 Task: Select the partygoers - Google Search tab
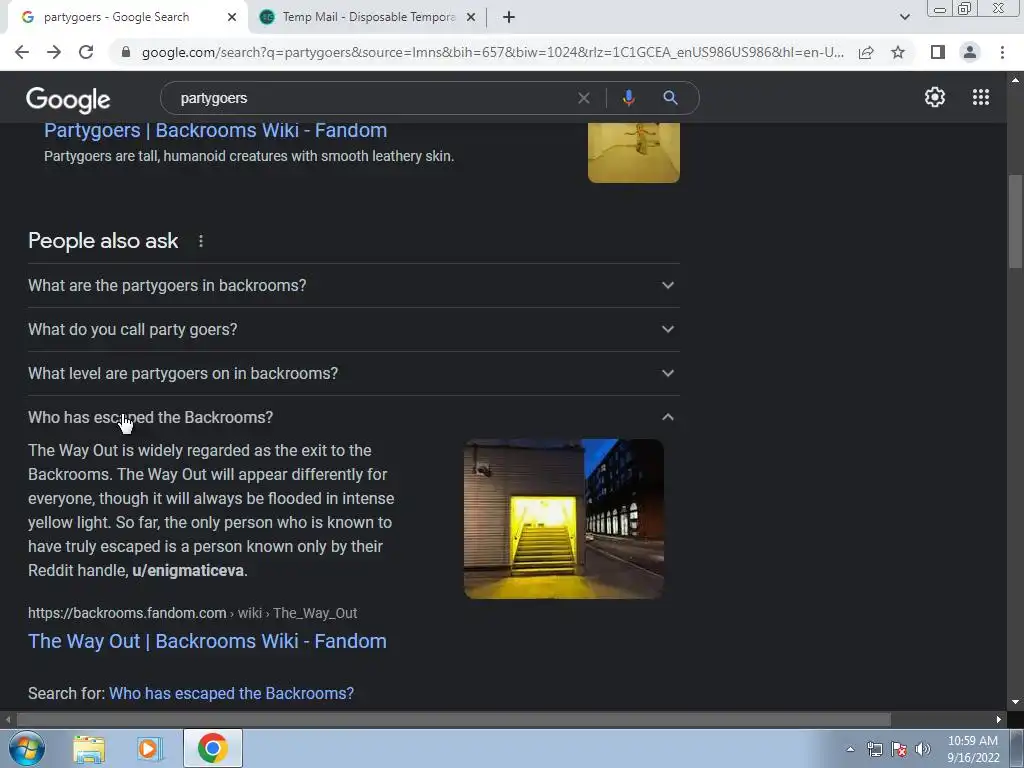point(127,17)
